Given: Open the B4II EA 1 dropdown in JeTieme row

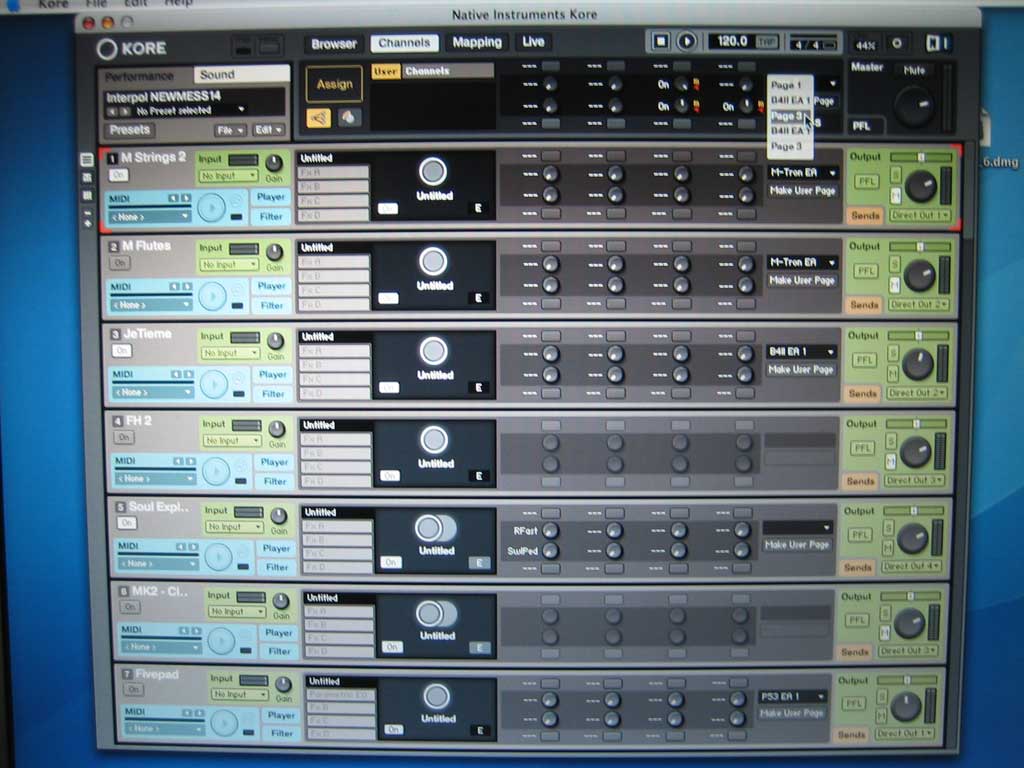Looking at the screenshot, I should 801,351.
